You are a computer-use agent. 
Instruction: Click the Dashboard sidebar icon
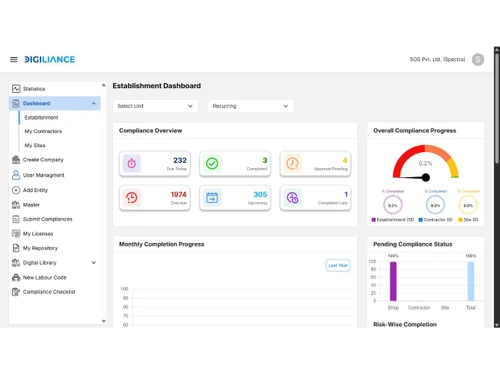(16, 103)
